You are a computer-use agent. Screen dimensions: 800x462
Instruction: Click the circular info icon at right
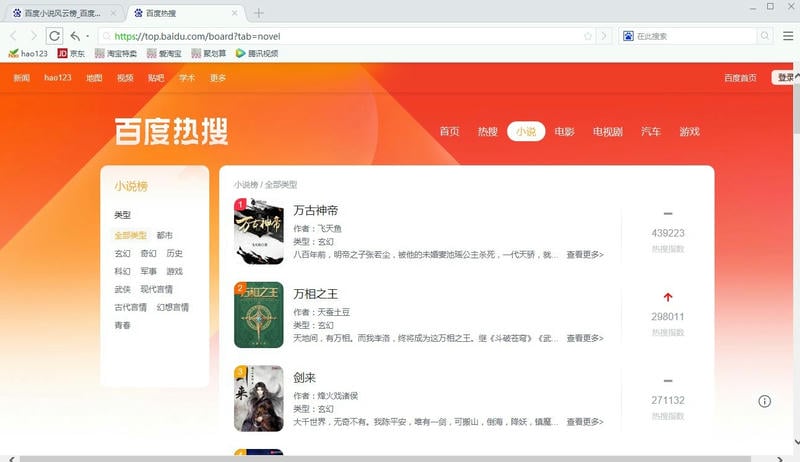click(x=764, y=401)
